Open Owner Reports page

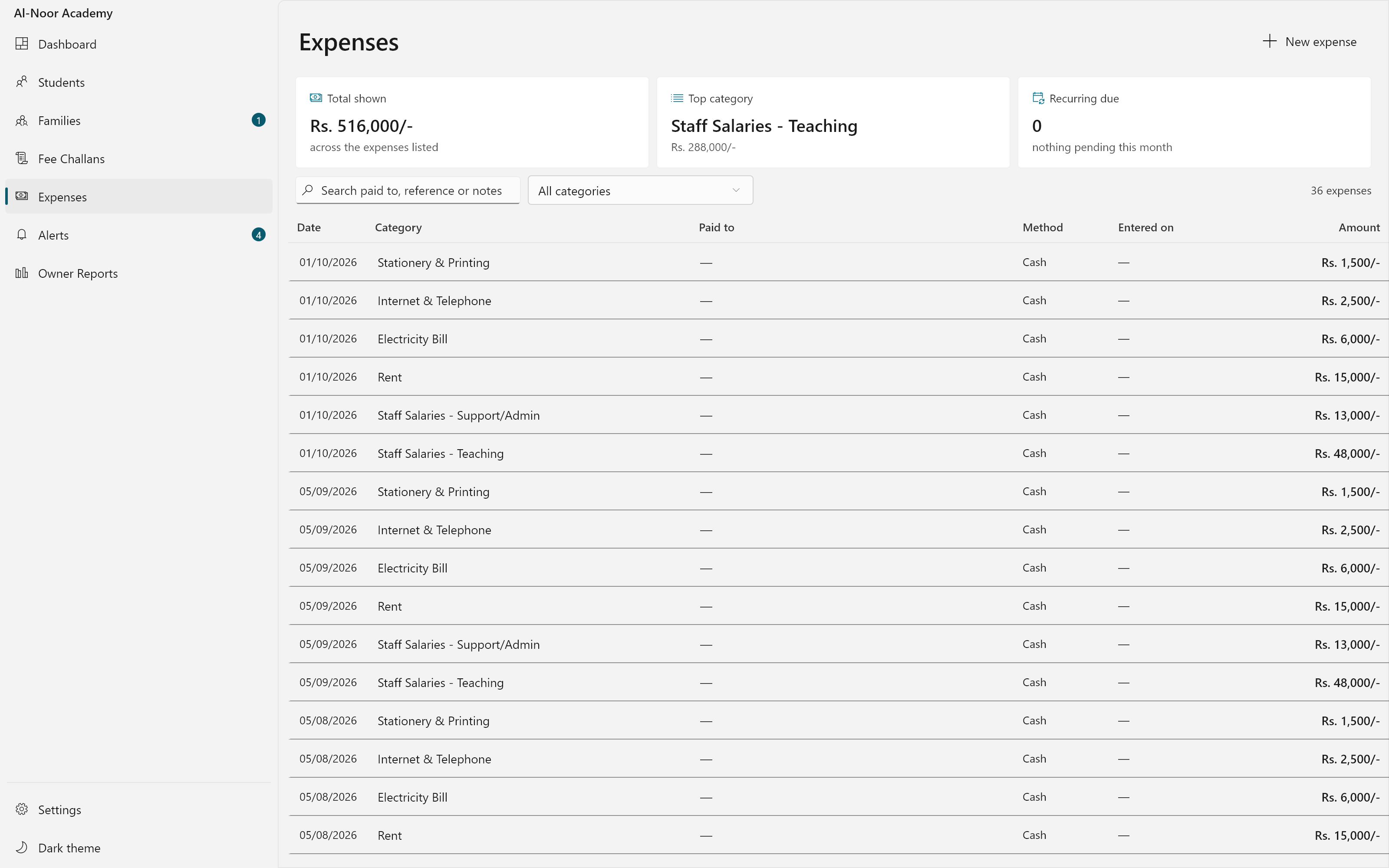[138, 273]
